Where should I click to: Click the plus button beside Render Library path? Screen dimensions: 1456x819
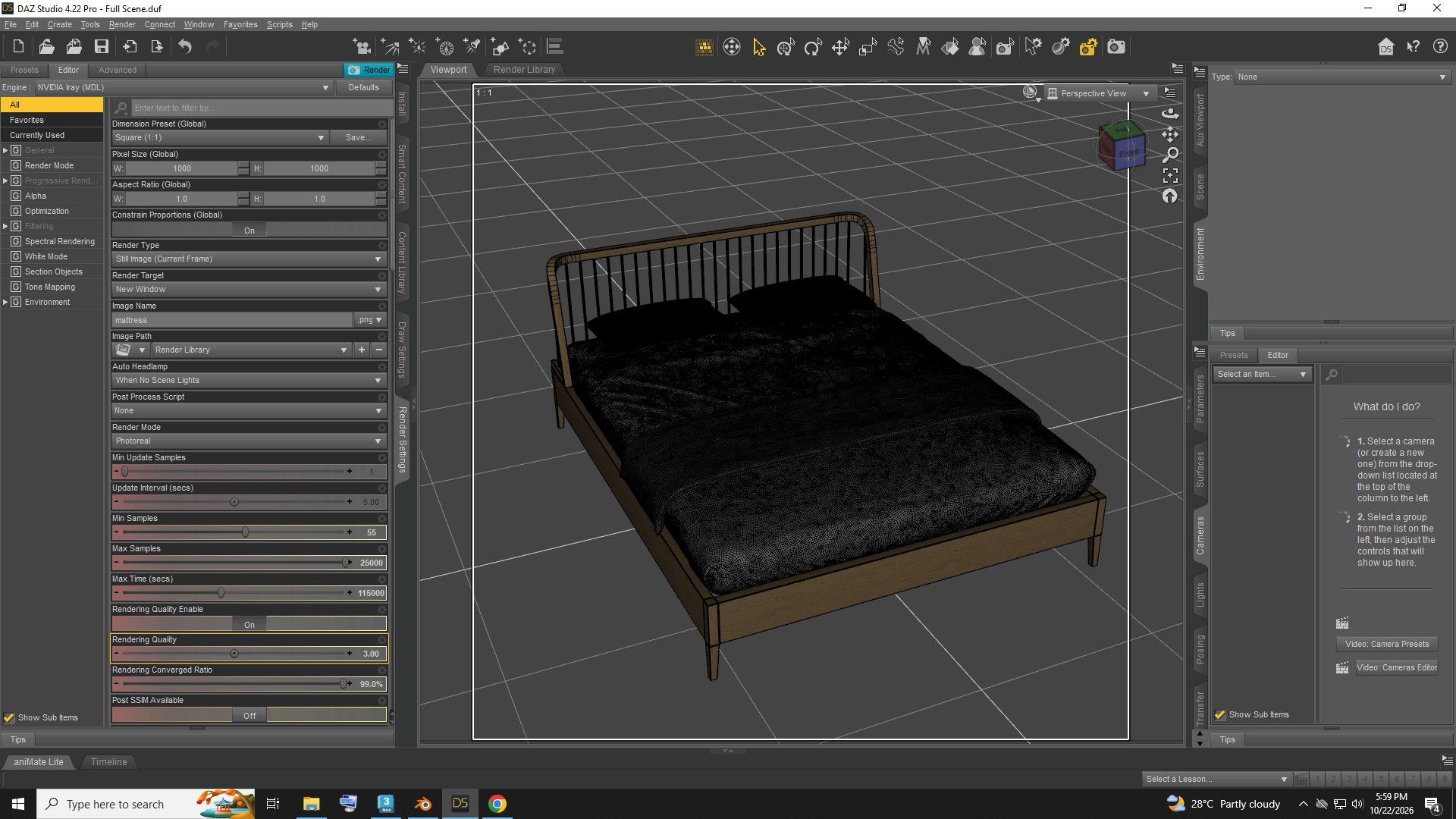coord(362,350)
